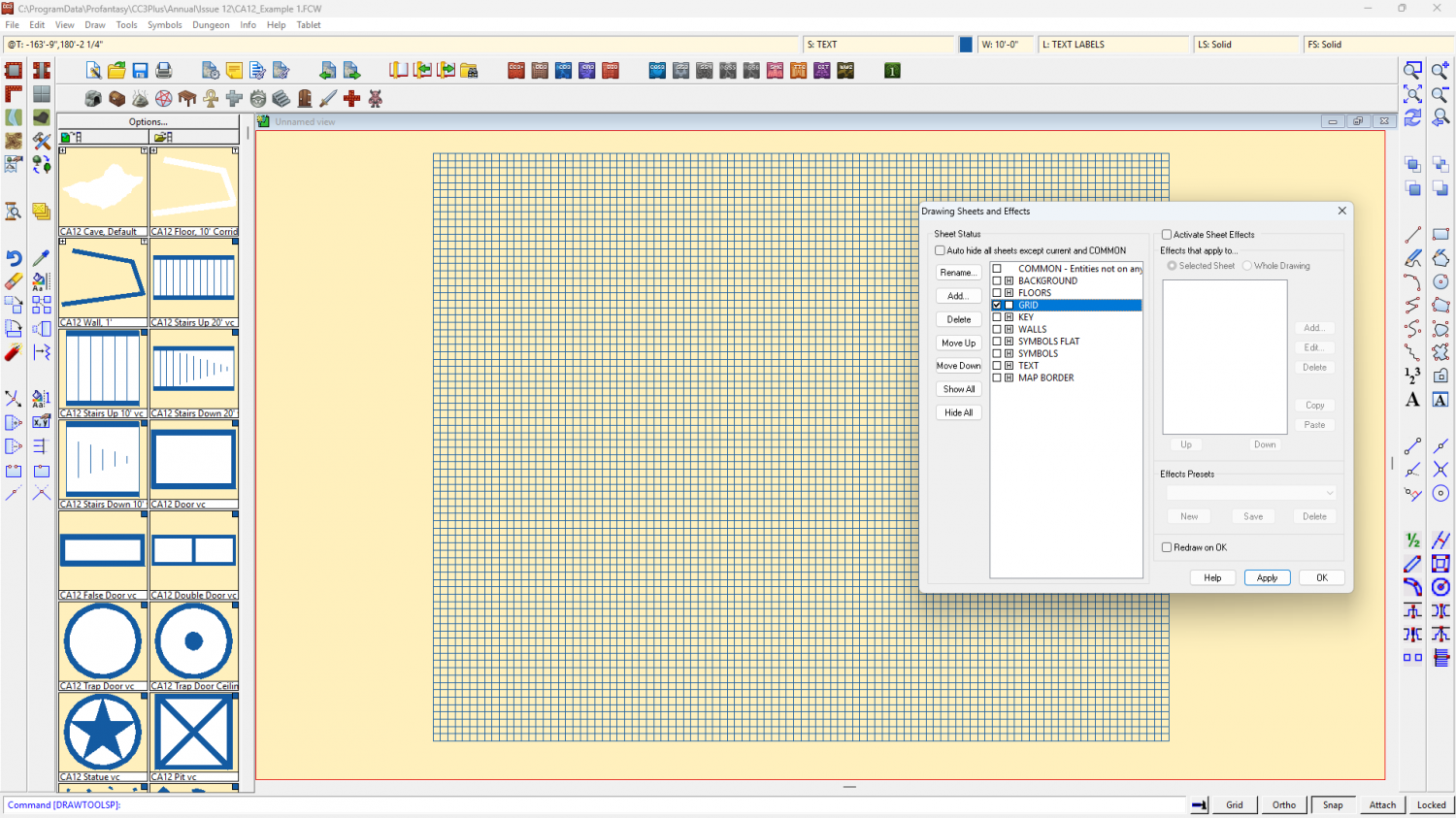Enable Redraw on OK checkbox
1456x818 pixels.
pyautogui.click(x=1167, y=547)
